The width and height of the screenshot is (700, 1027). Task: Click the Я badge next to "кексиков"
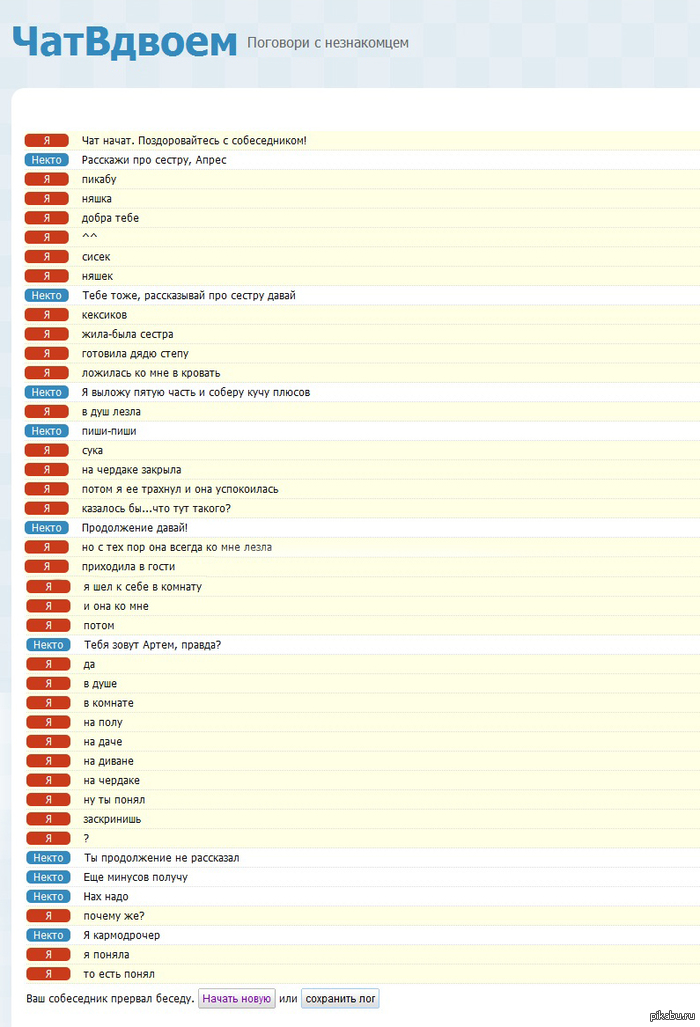point(47,315)
